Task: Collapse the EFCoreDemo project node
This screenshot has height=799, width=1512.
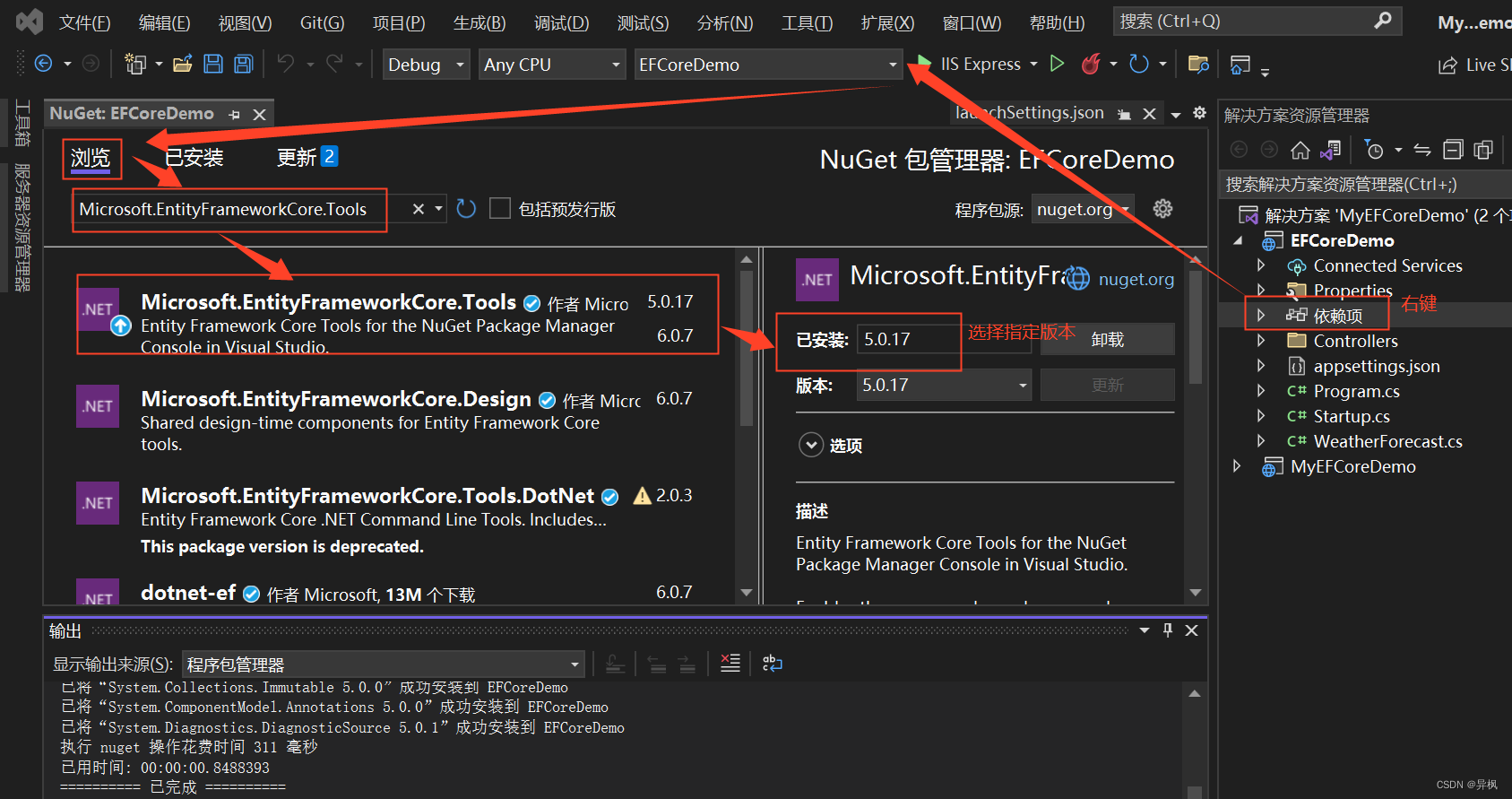Action: point(1238,240)
